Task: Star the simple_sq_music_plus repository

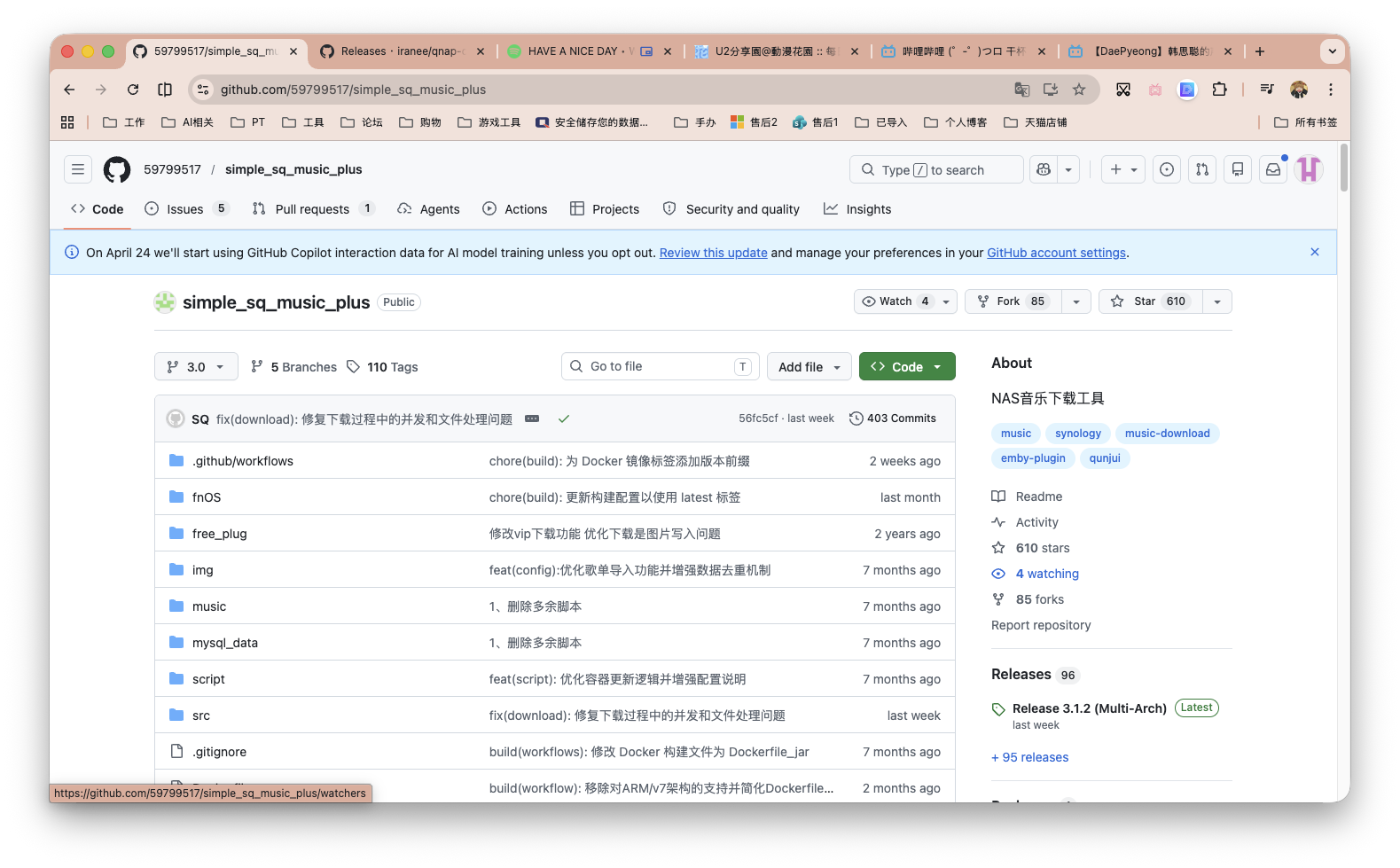Action: [1150, 301]
